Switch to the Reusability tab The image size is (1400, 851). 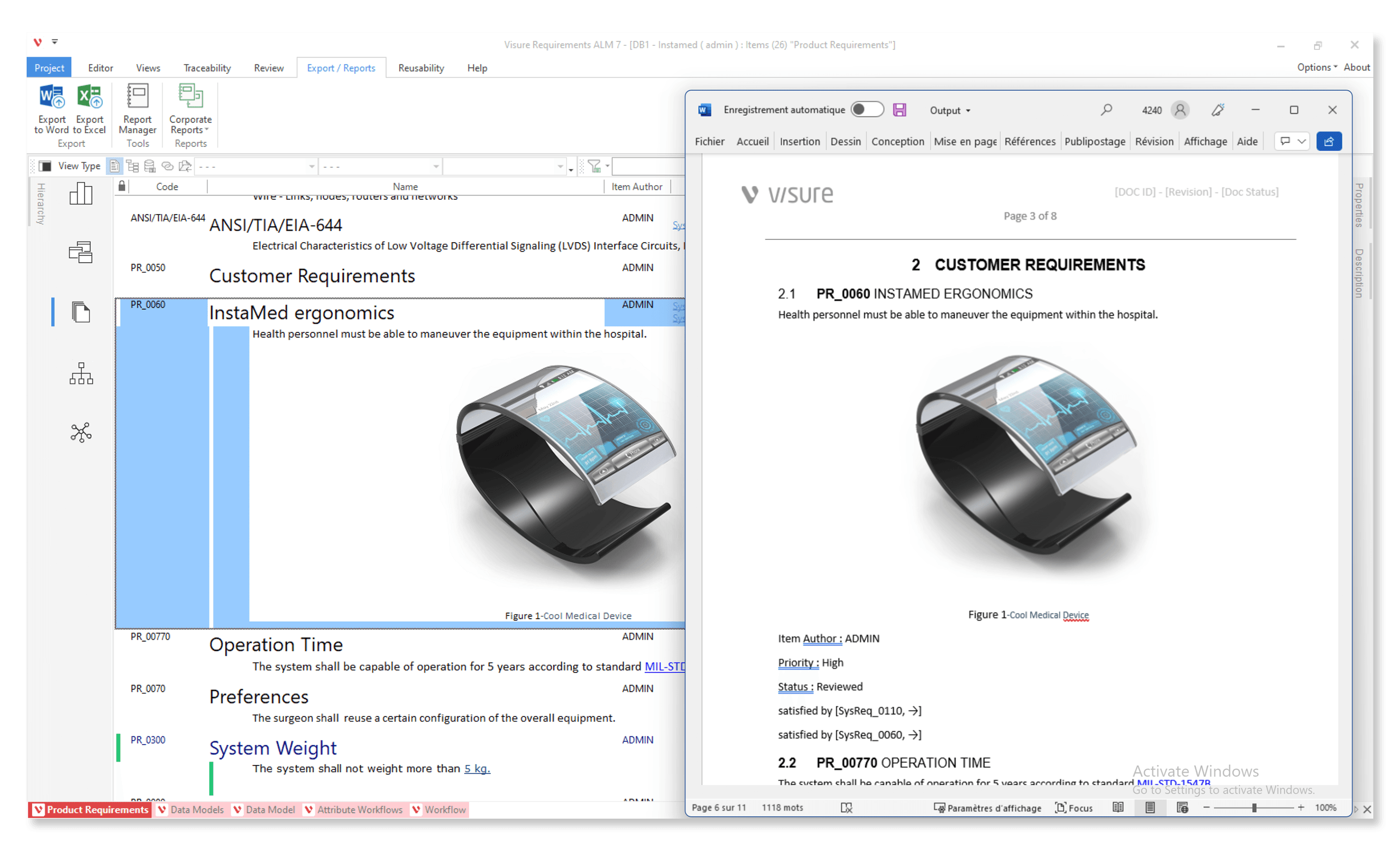point(421,68)
